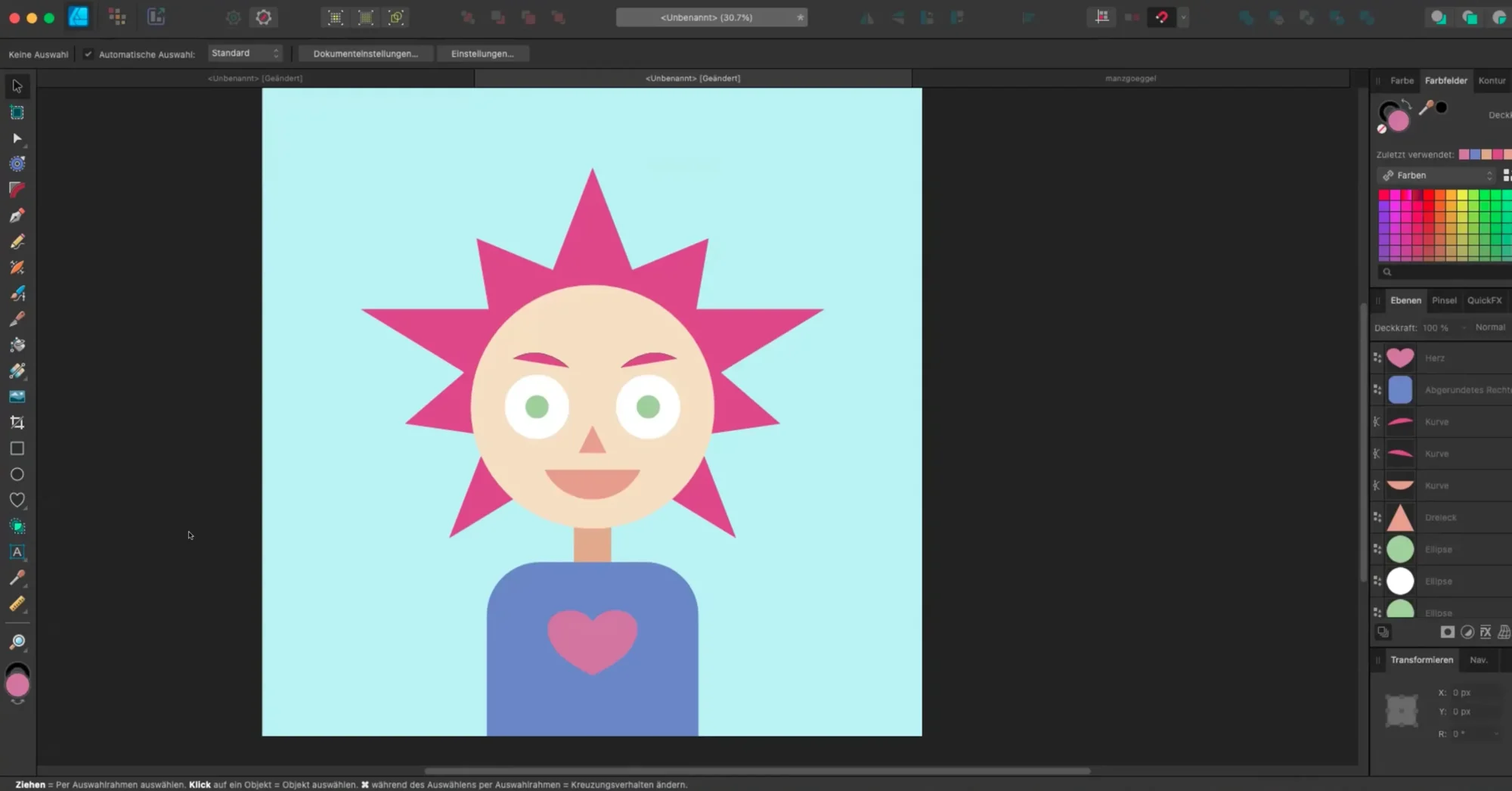Viewport: 1512px width, 791px height.
Task: Select the Heart shape tool
Action: [x=17, y=500]
